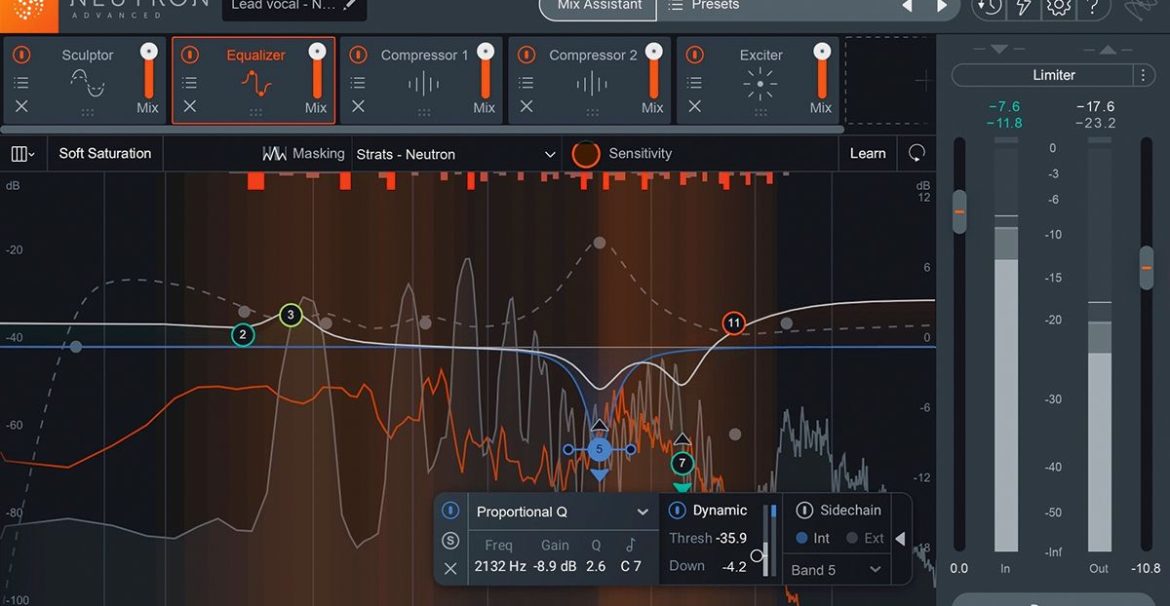Click the Learn button
This screenshot has height=606, width=1170.
(868, 154)
